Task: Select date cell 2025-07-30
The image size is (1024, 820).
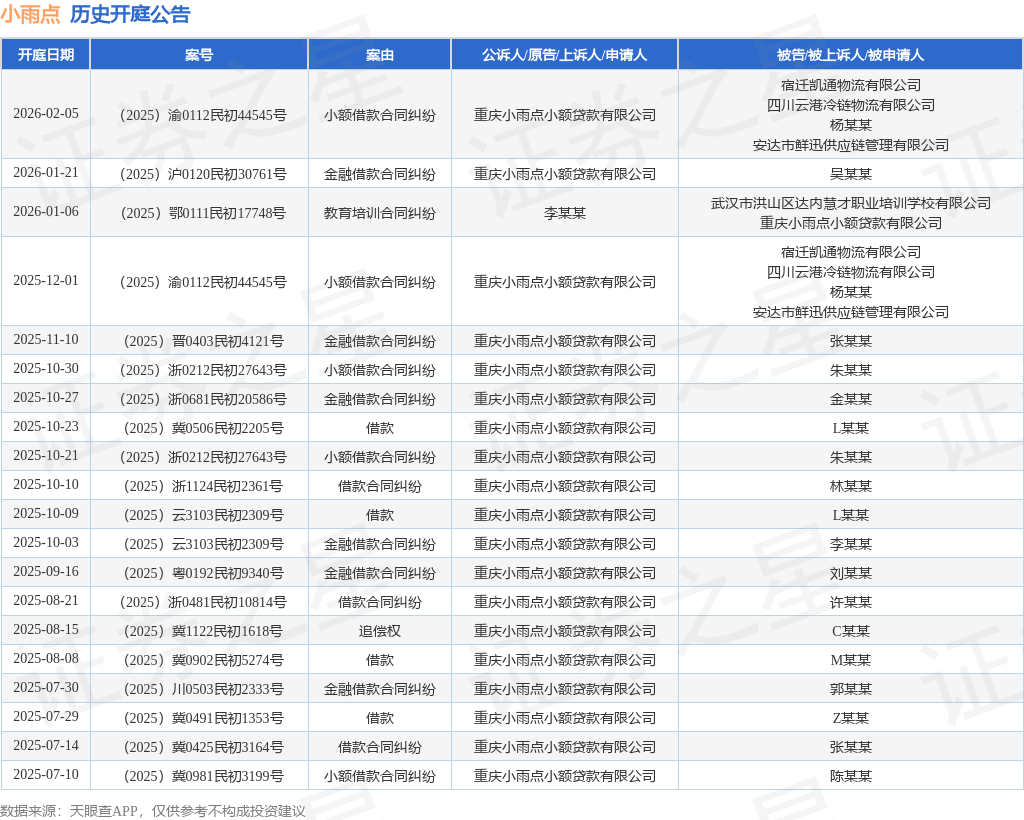Action: (46, 687)
